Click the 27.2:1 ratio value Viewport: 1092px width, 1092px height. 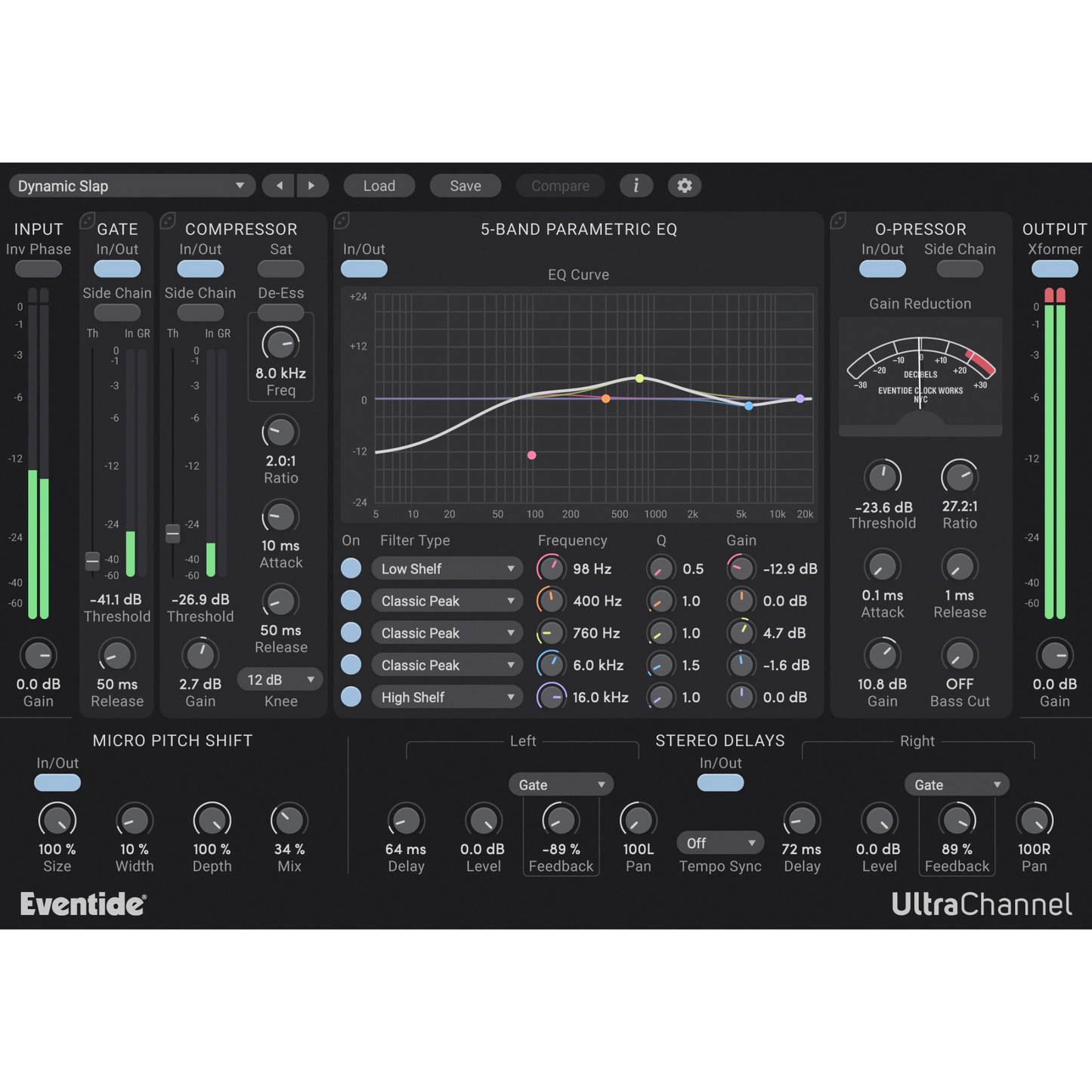click(960, 506)
